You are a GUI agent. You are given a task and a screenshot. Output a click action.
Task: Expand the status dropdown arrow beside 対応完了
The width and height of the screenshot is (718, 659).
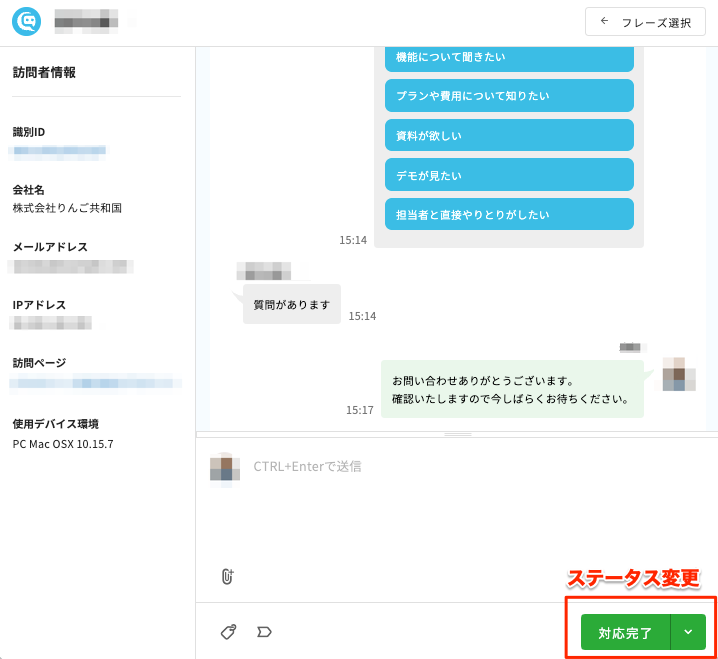tap(688, 632)
